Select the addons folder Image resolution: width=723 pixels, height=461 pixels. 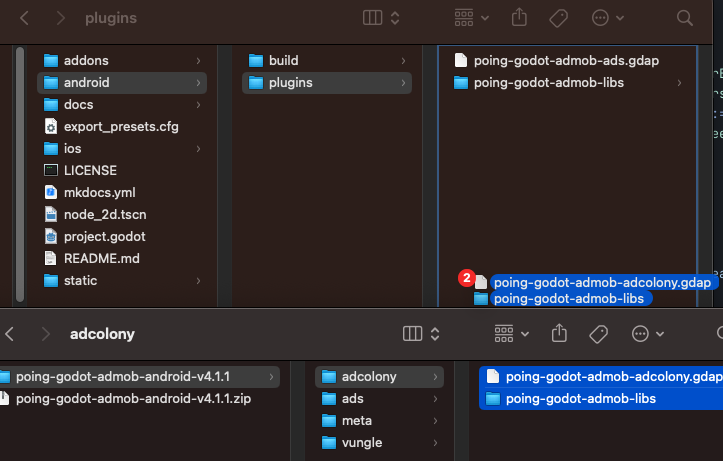122,60
